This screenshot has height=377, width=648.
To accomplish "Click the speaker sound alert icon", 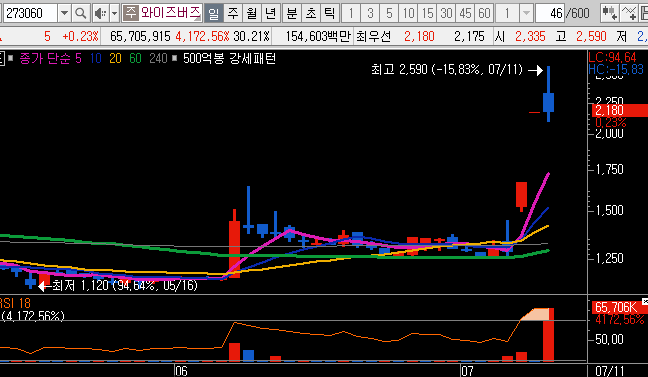I will coord(100,13).
